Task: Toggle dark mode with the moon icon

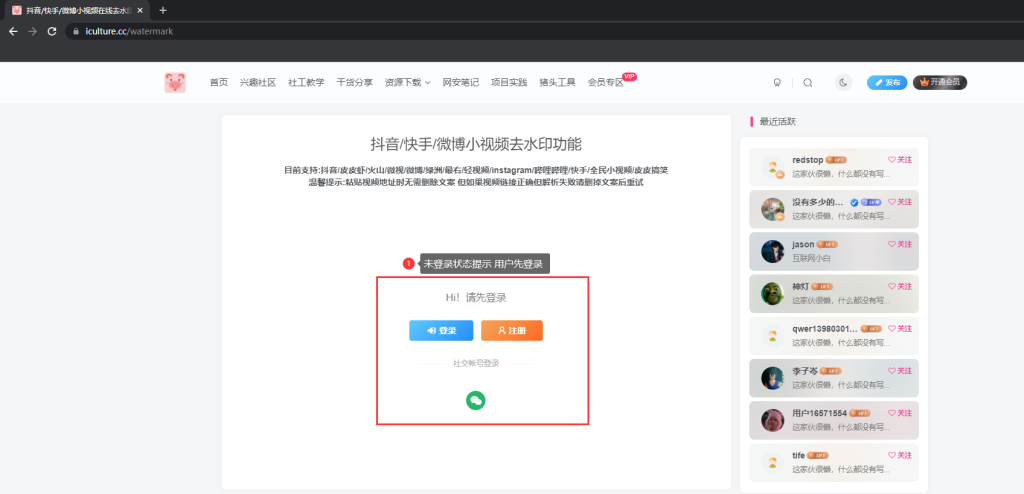Action: [843, 82]
